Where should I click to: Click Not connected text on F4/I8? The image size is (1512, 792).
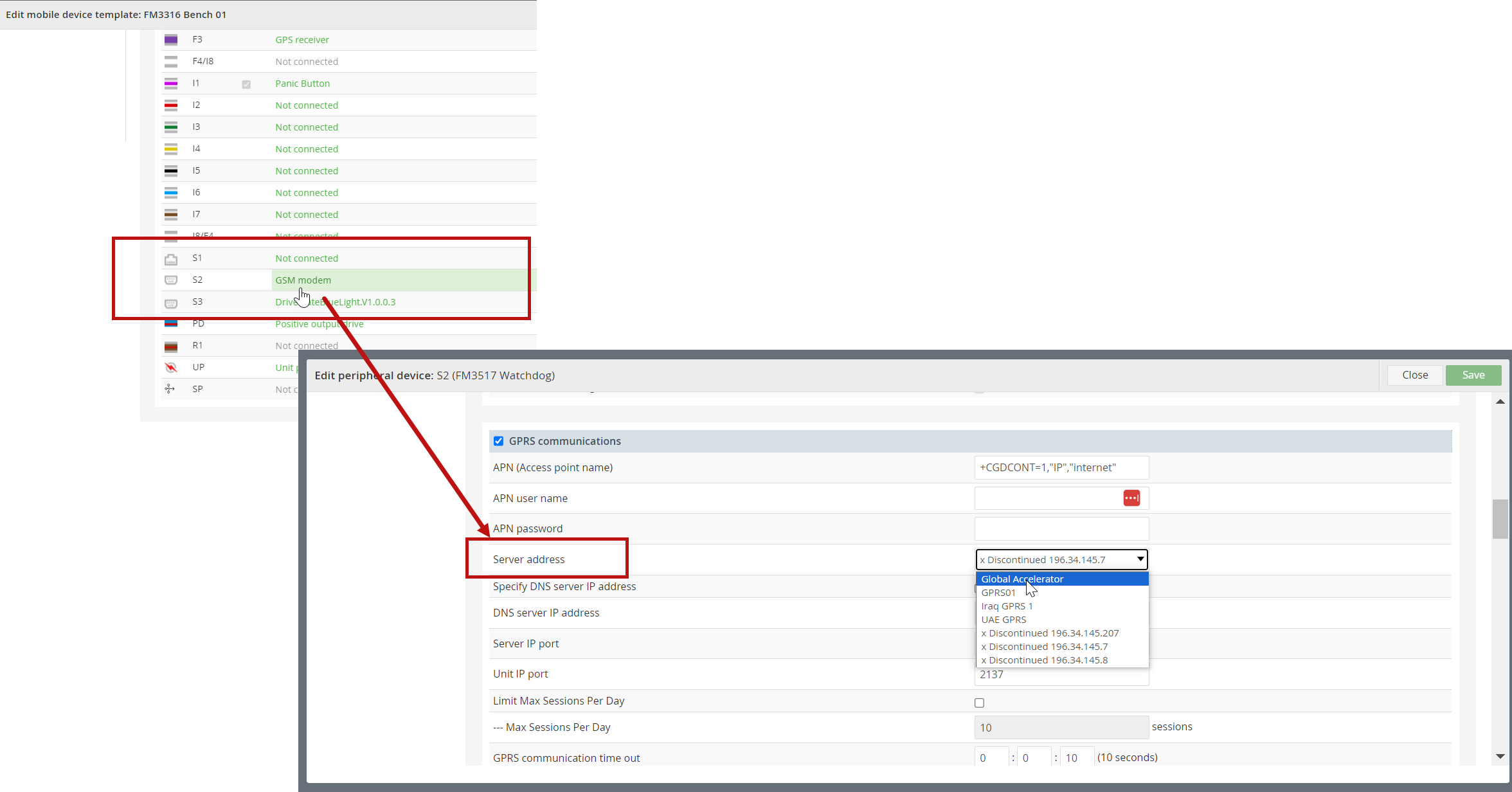pyautogui.click(x=307, y=62)
